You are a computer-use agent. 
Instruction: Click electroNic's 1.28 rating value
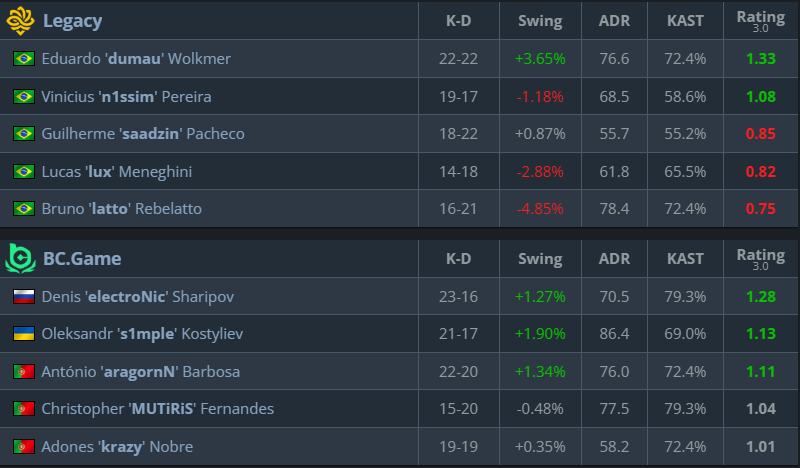click(760, 297)
